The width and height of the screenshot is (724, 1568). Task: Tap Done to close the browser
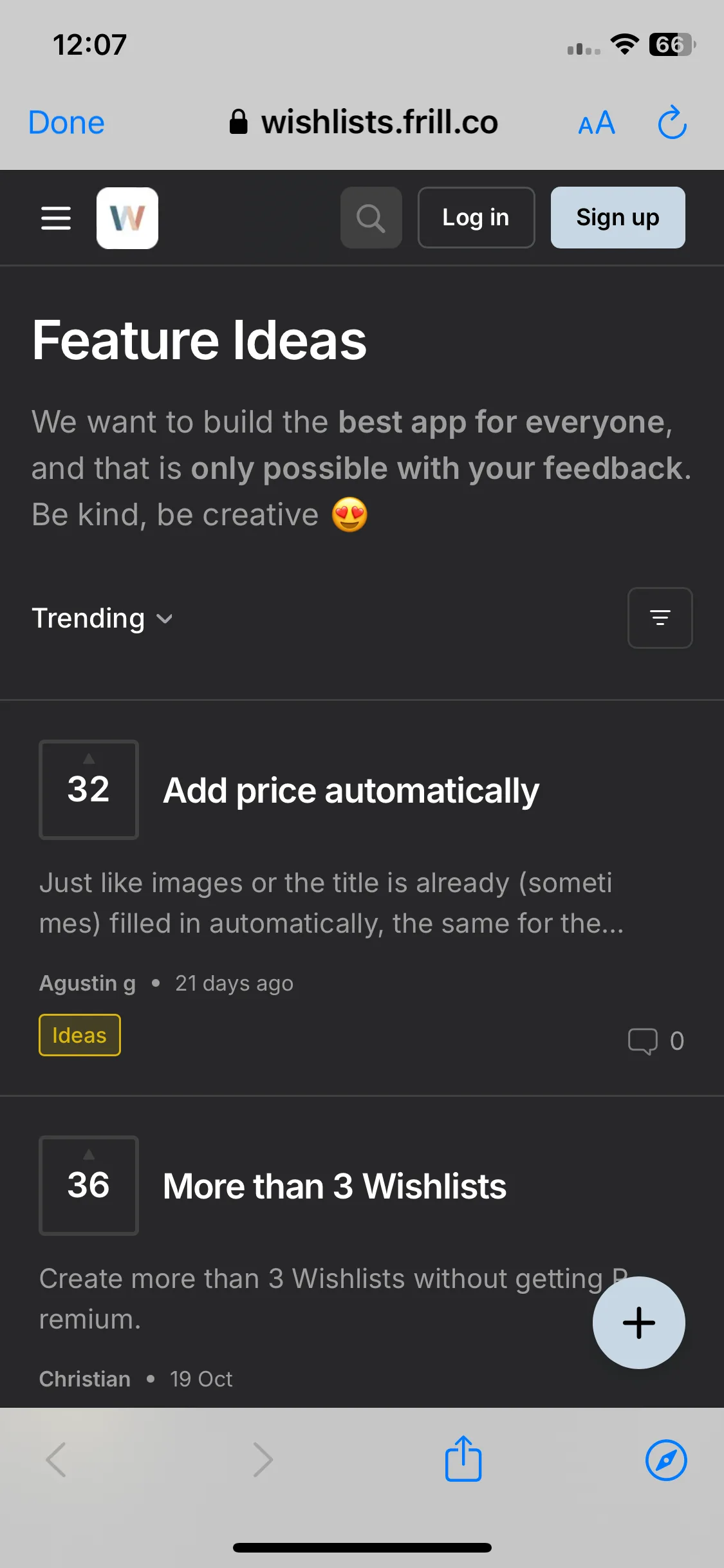66,122
